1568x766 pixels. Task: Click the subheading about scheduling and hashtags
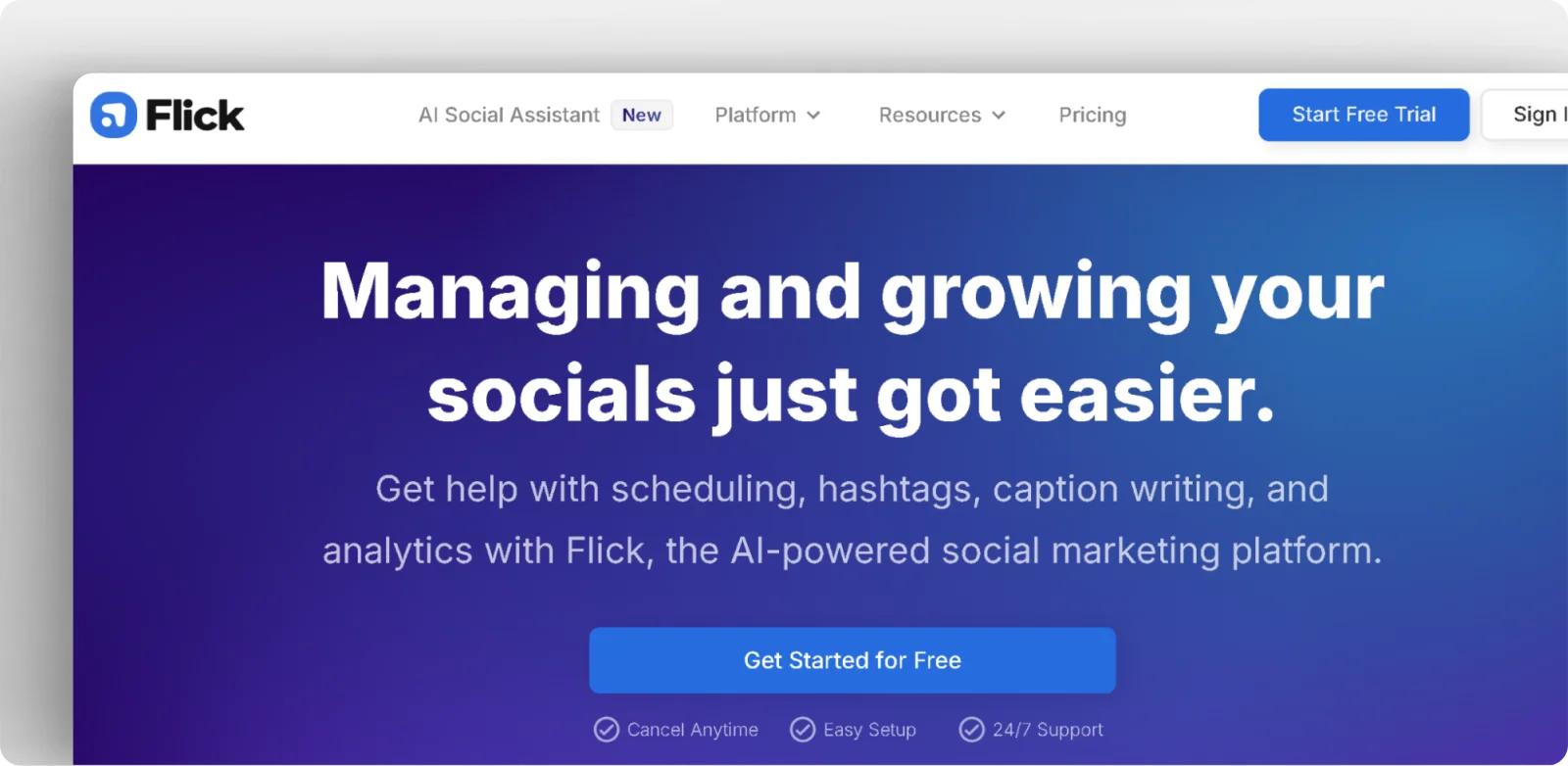(852, 519)
